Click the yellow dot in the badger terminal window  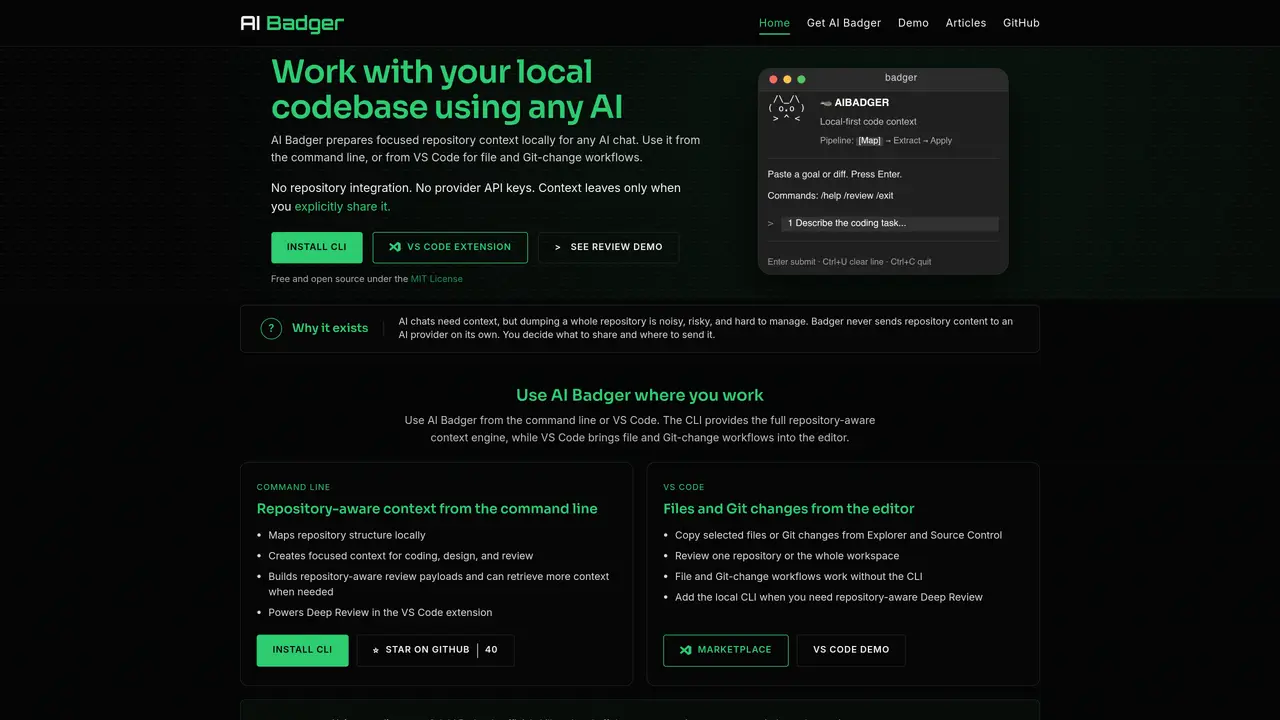pyautogui.click(x=787, y=79)
